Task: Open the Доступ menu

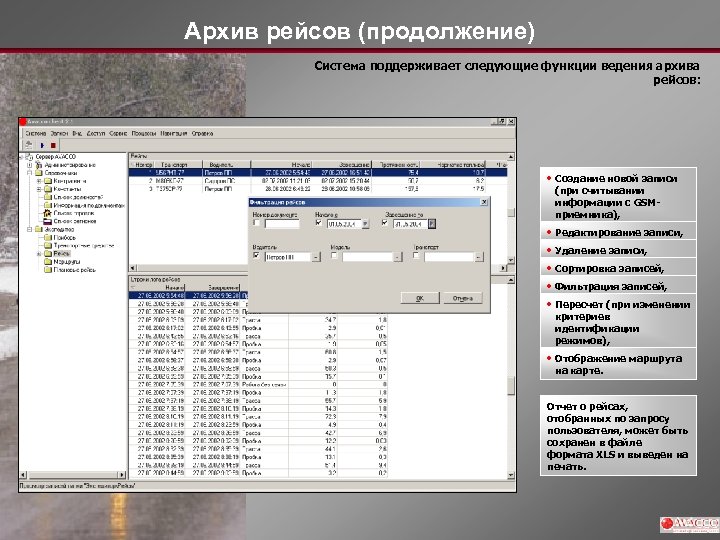Action: point(96,133)
